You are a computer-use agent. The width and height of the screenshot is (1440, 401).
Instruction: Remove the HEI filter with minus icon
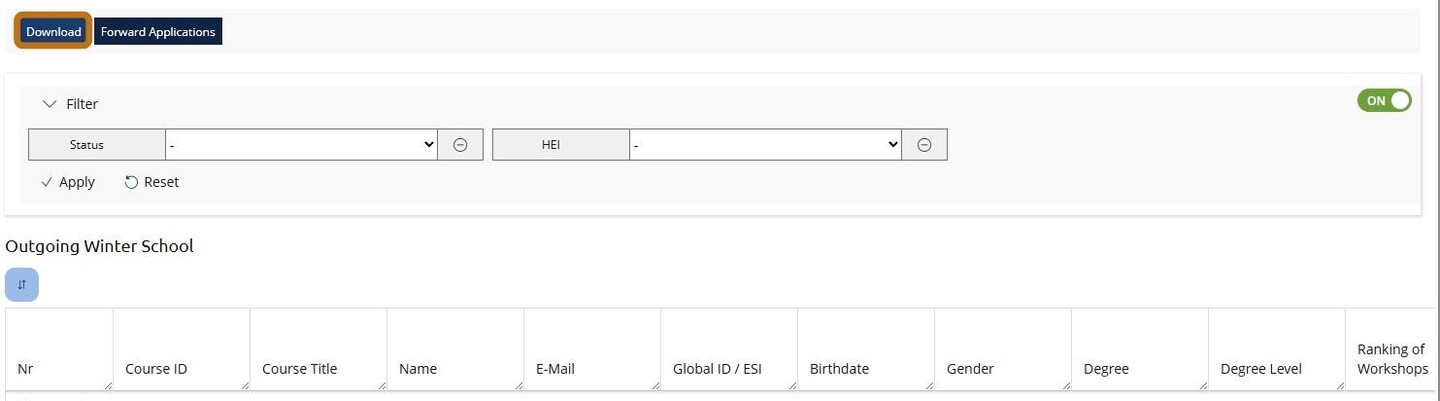point(925,145)
